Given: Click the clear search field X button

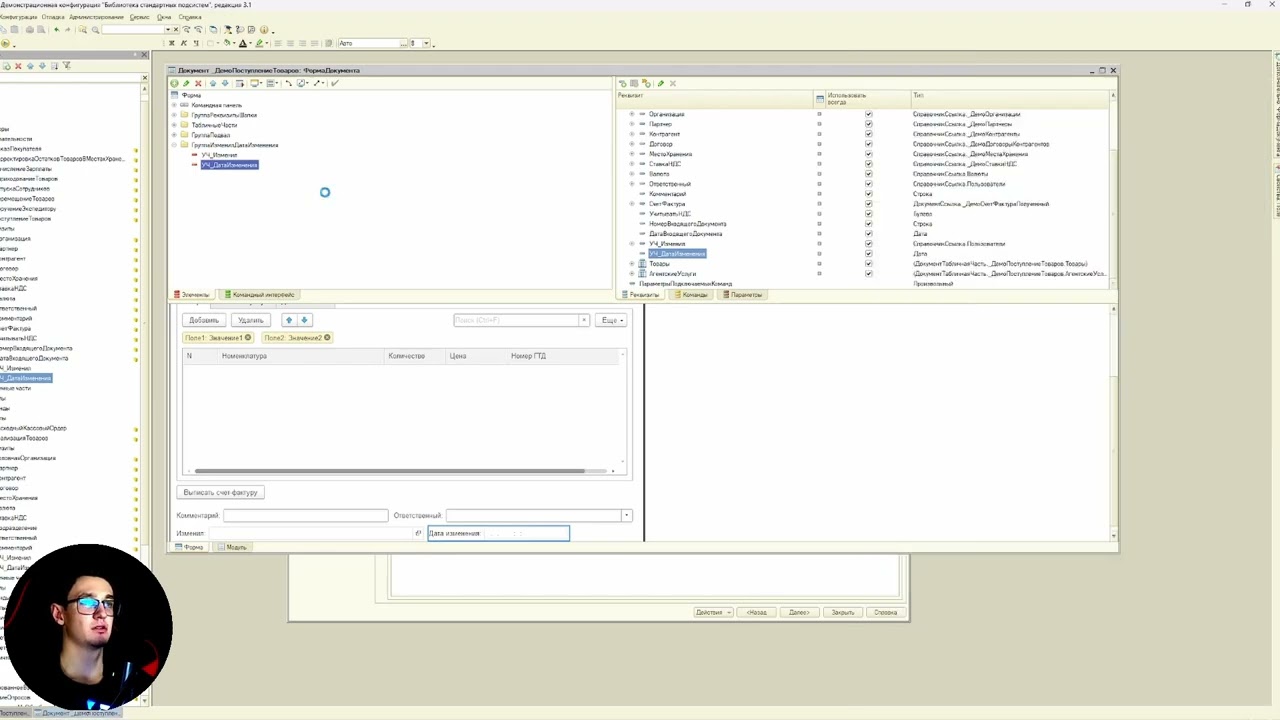Looking at the screenshot, I should pos(584,320).
